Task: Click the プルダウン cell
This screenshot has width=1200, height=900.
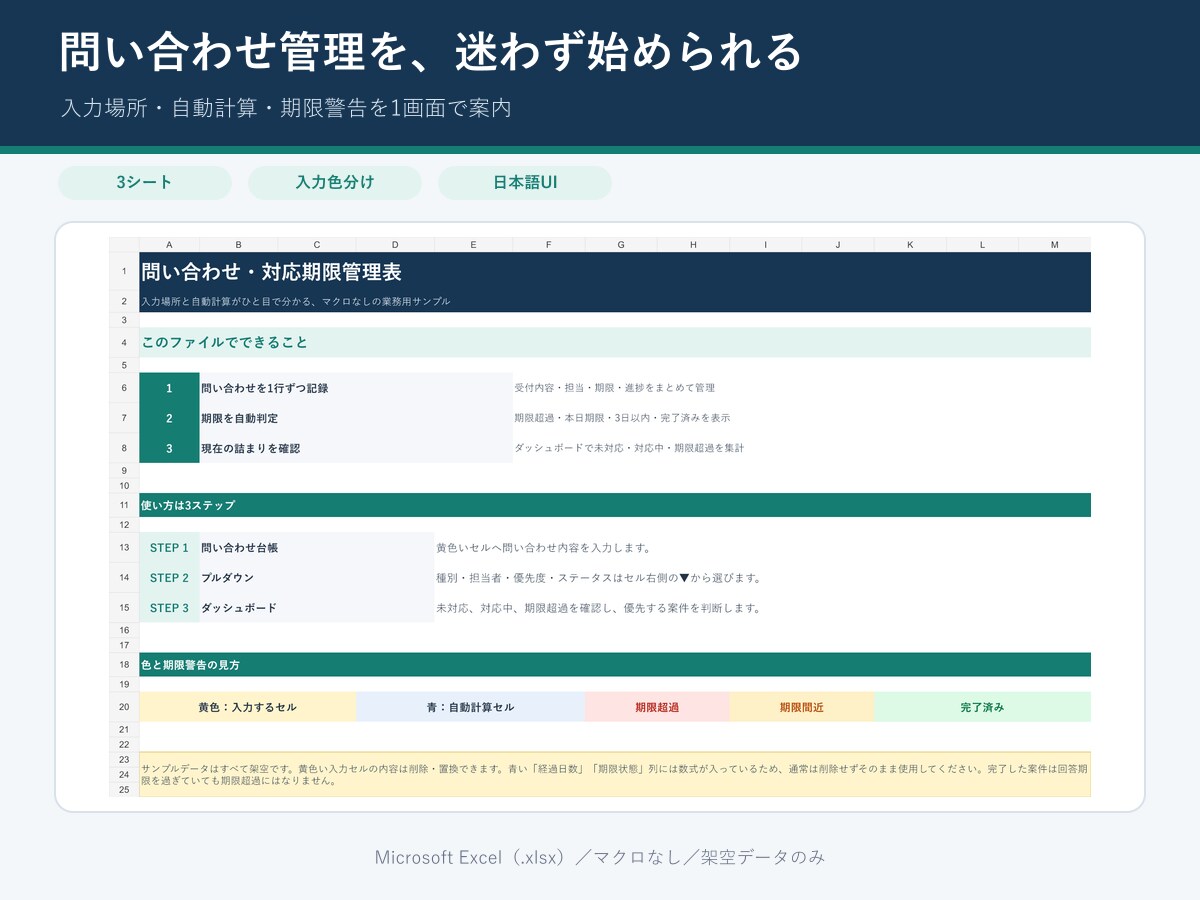Action: [317, 578]
